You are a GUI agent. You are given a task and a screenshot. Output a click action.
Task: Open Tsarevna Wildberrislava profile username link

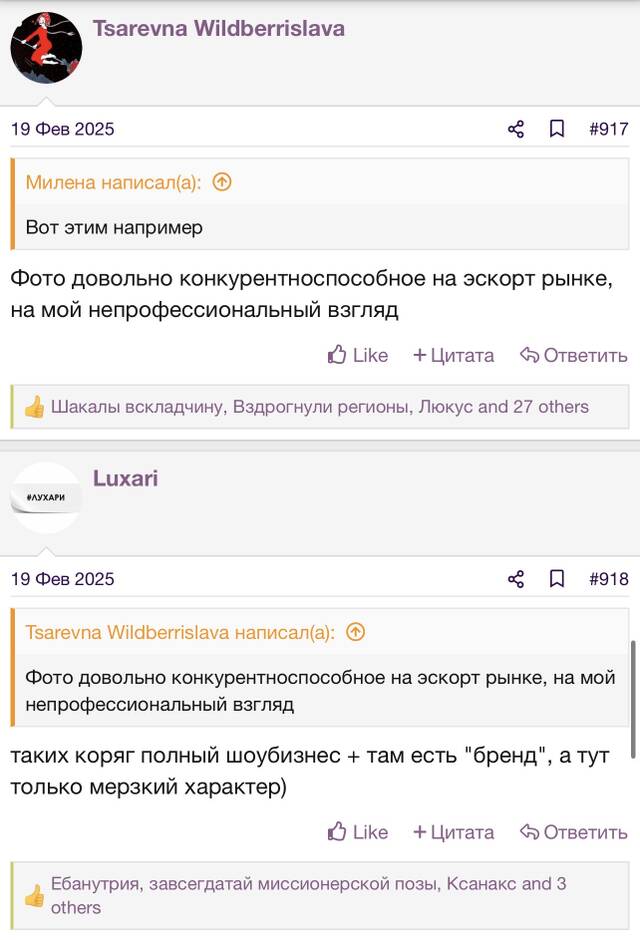[x=219, y=28]
